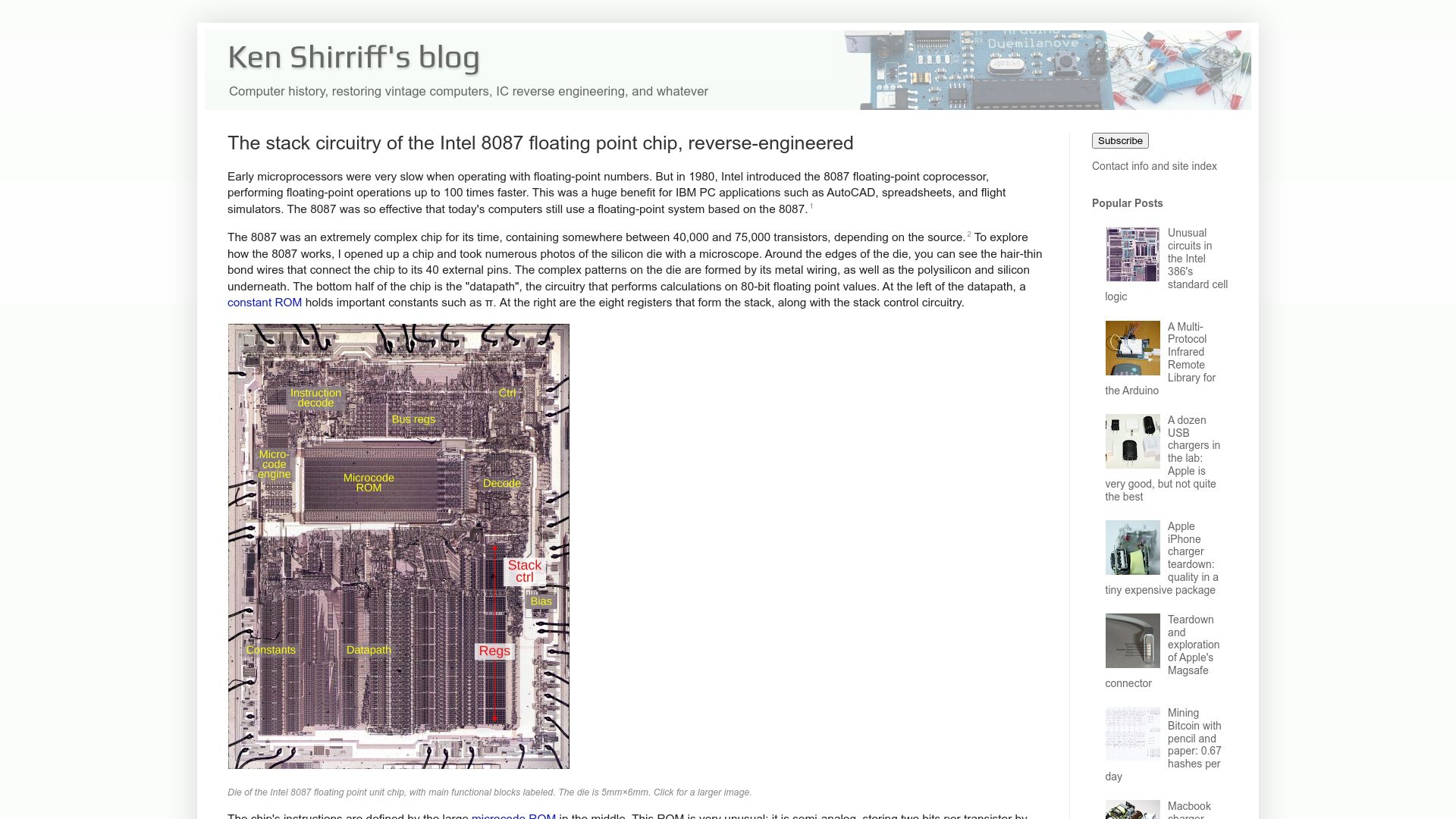This screenshot has width=1456, height=819.
Task: Open the microcode ROM link below the caption
Action: click(513, 816)
